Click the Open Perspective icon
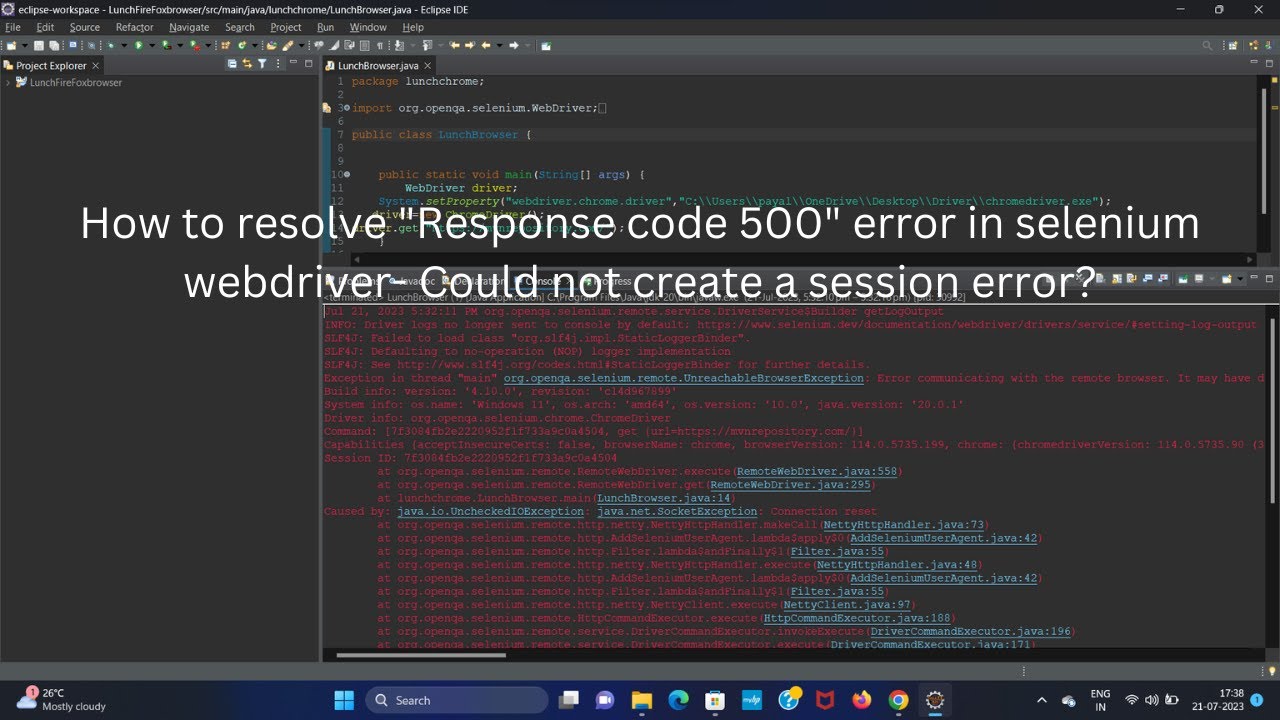 coord(1233,45)
